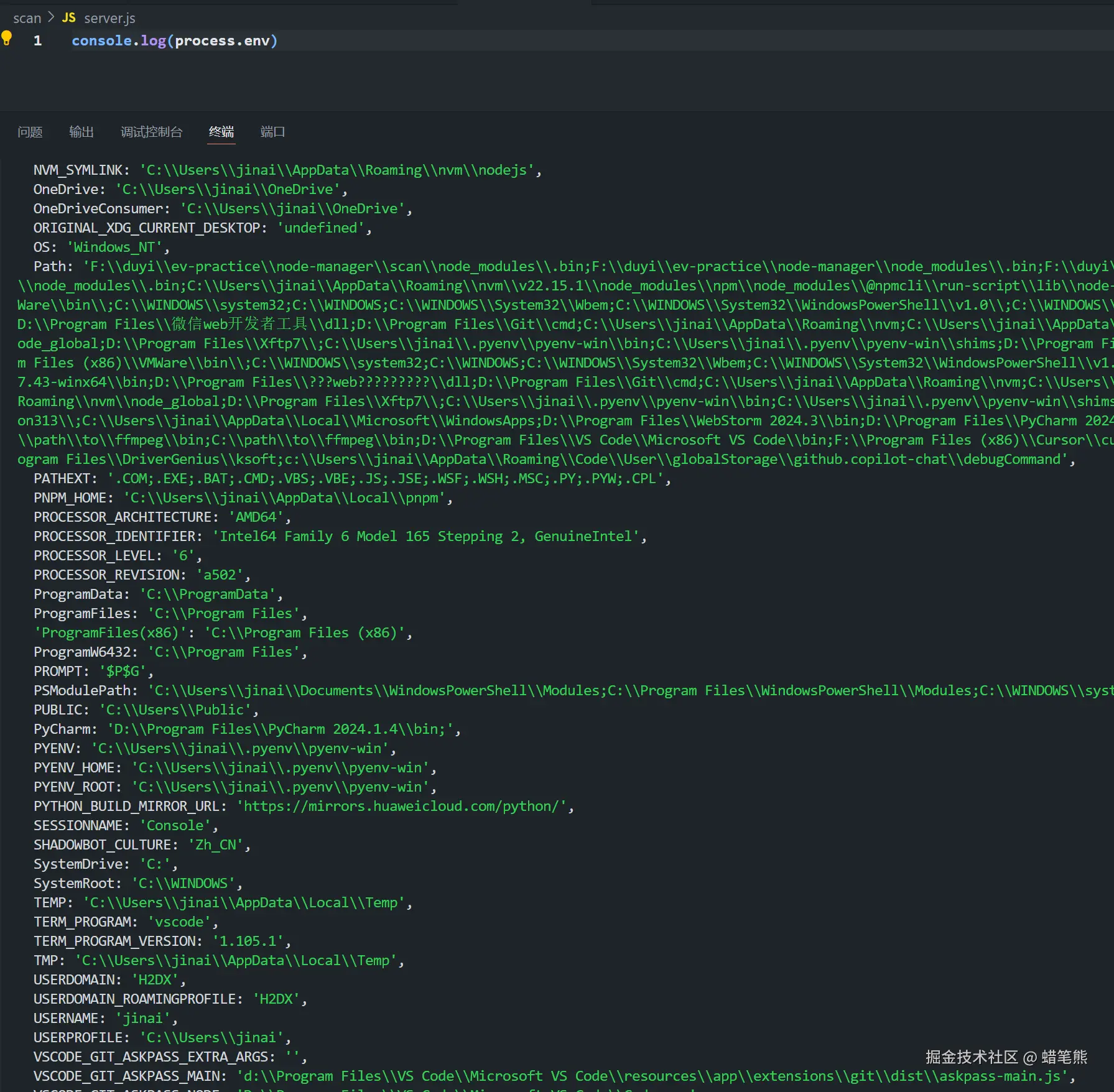
Task: Click the USERNAME variable name
Action: (65, 1018)
